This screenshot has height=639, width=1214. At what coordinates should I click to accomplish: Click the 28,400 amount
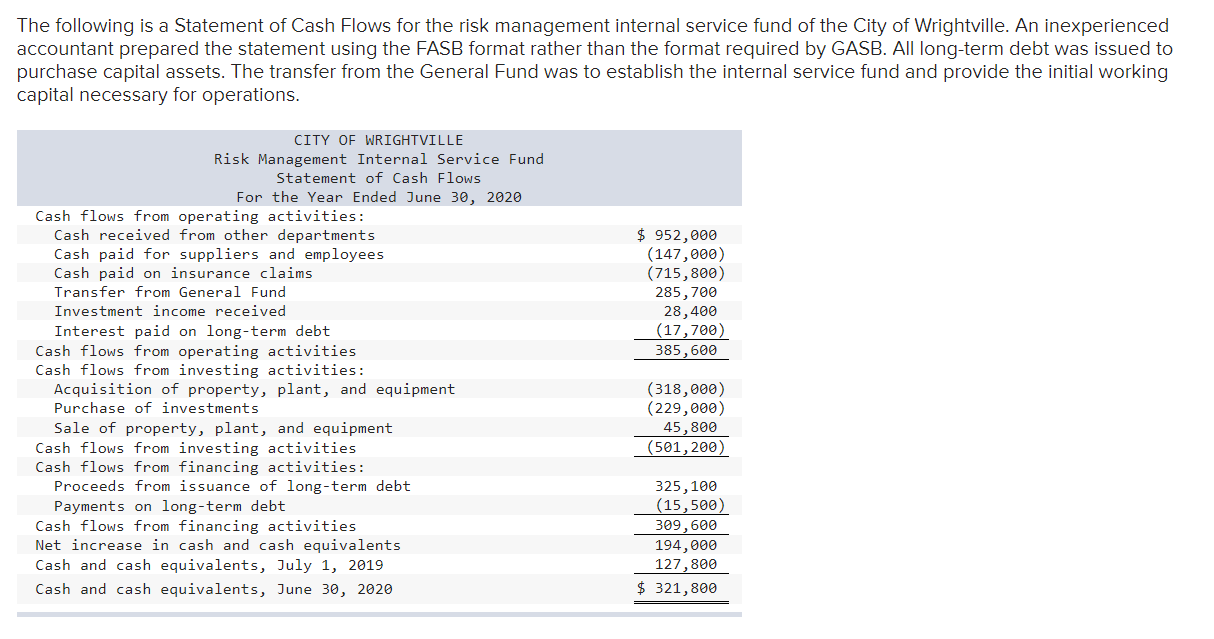click(x=690, y=311)
